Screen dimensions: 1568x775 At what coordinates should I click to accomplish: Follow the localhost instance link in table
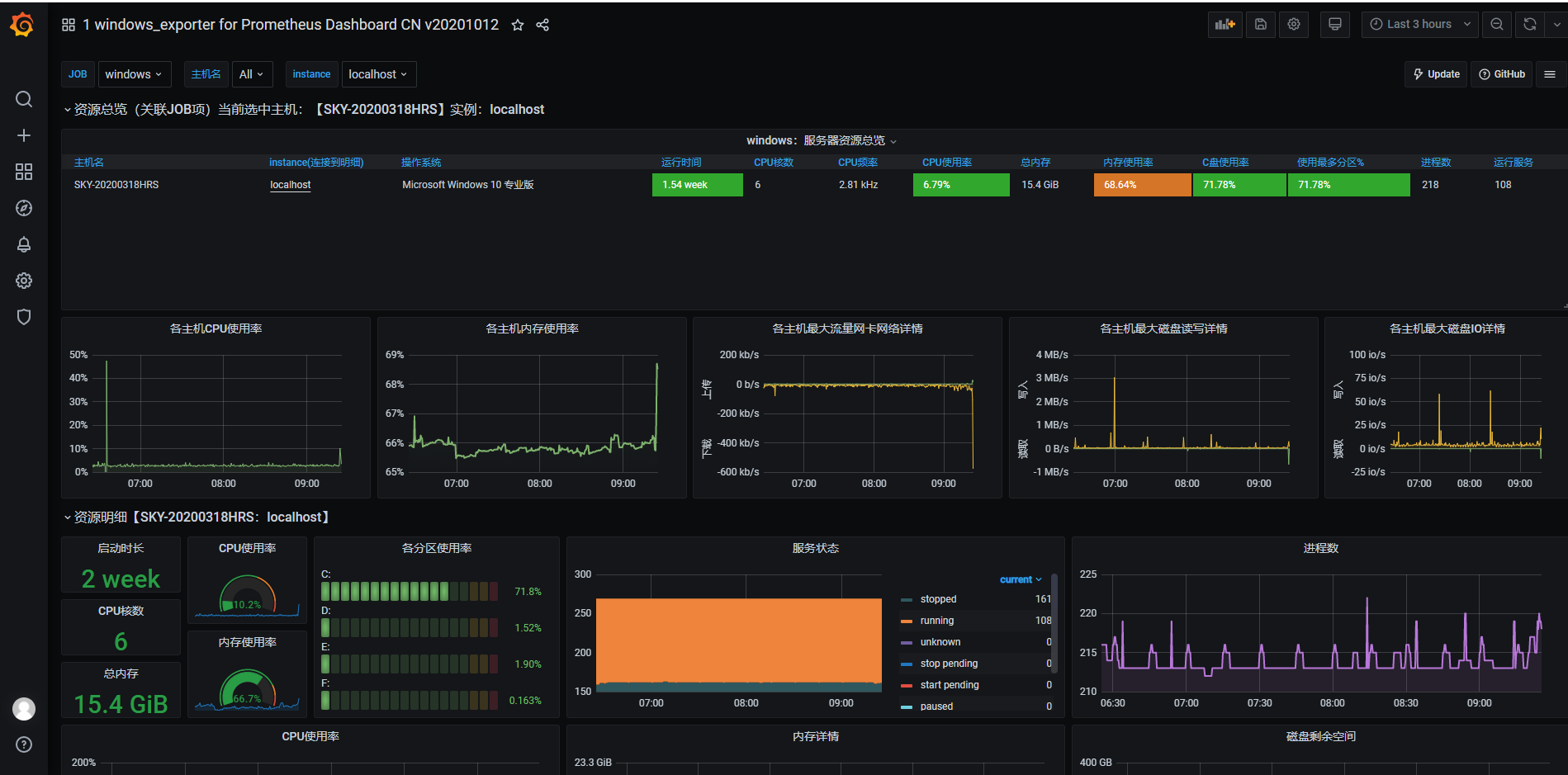point(291,185)
